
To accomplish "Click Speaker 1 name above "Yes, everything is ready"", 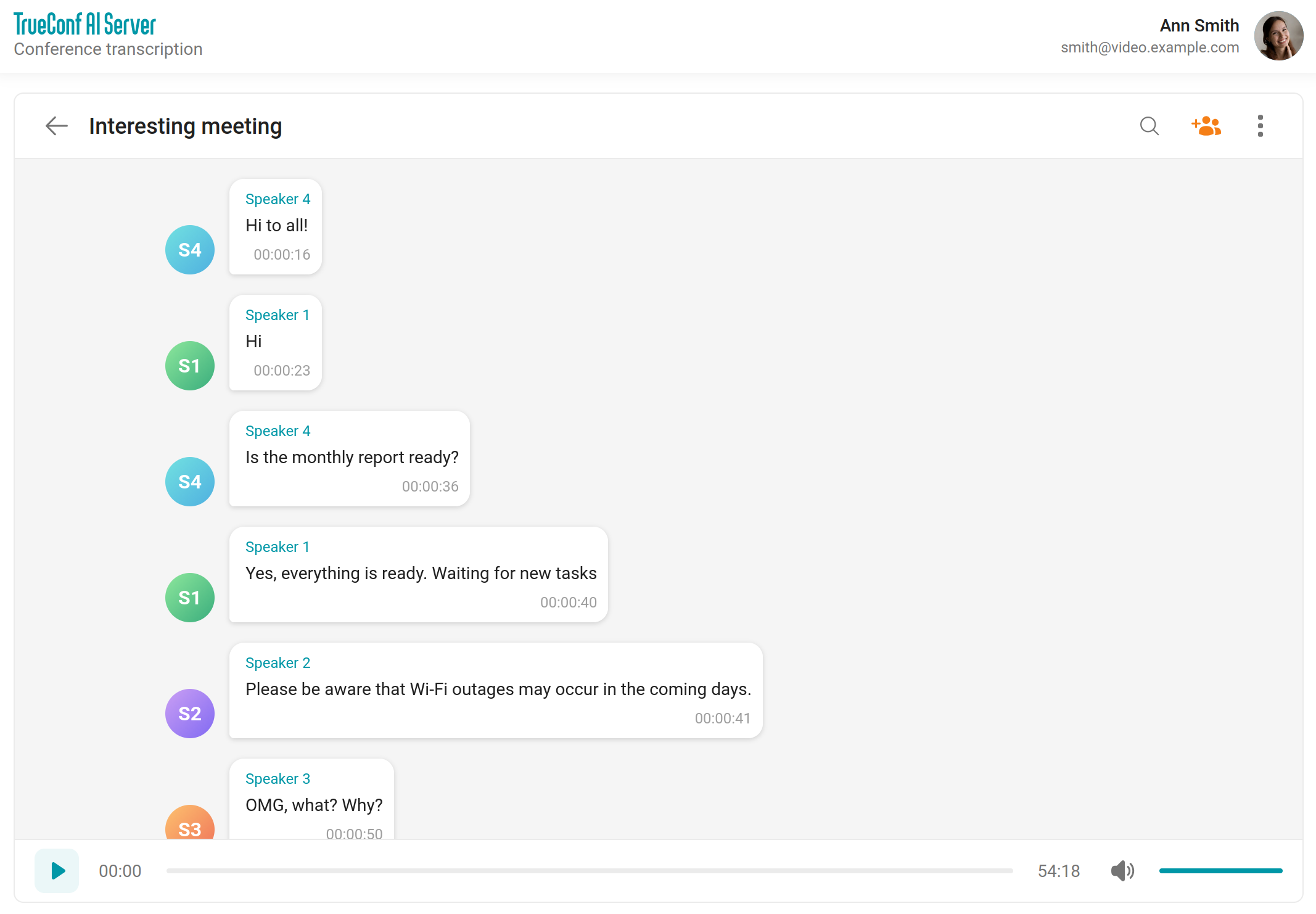I will [x=278, y=547].
